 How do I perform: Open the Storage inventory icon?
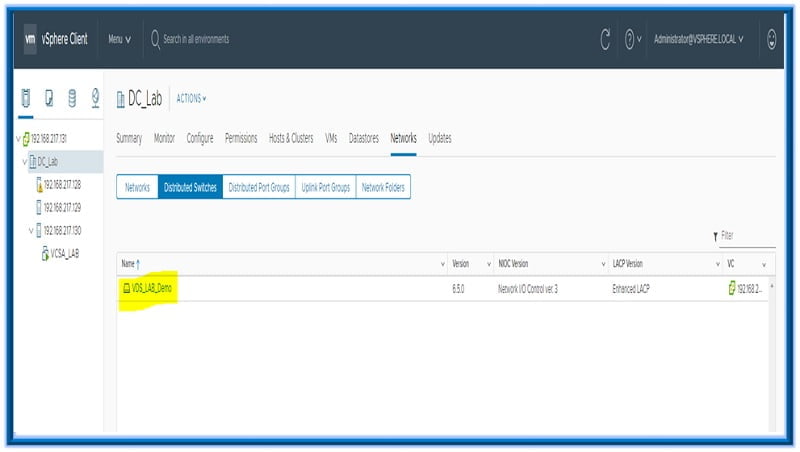tap(72, 98)
